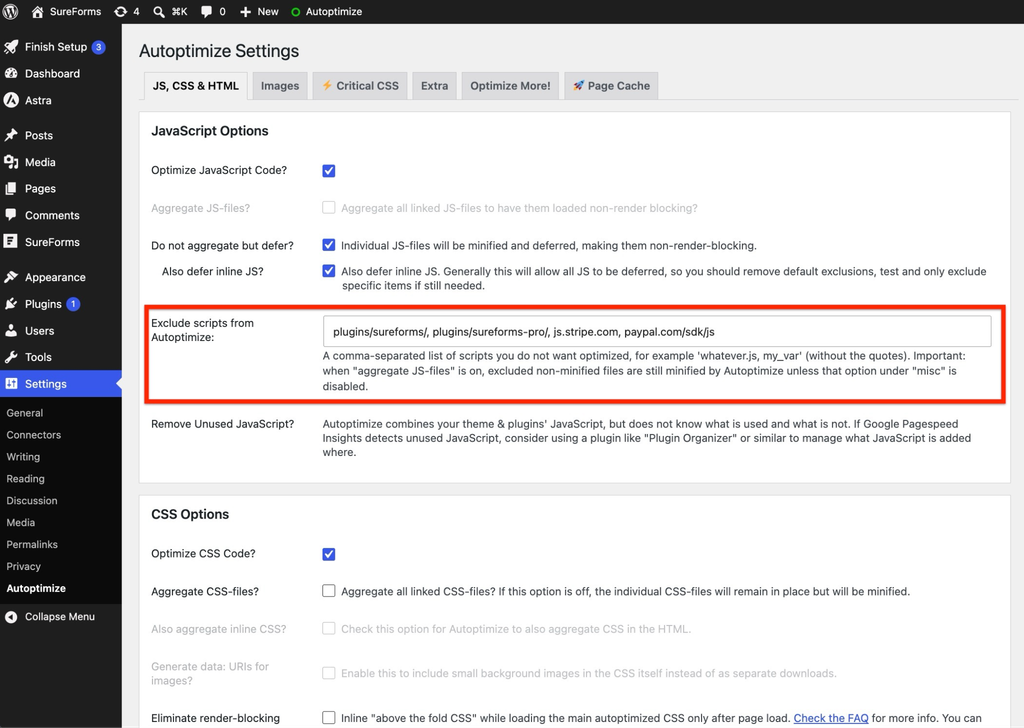Click the rocket icon on the Page Cache tab

click(579, 85)
